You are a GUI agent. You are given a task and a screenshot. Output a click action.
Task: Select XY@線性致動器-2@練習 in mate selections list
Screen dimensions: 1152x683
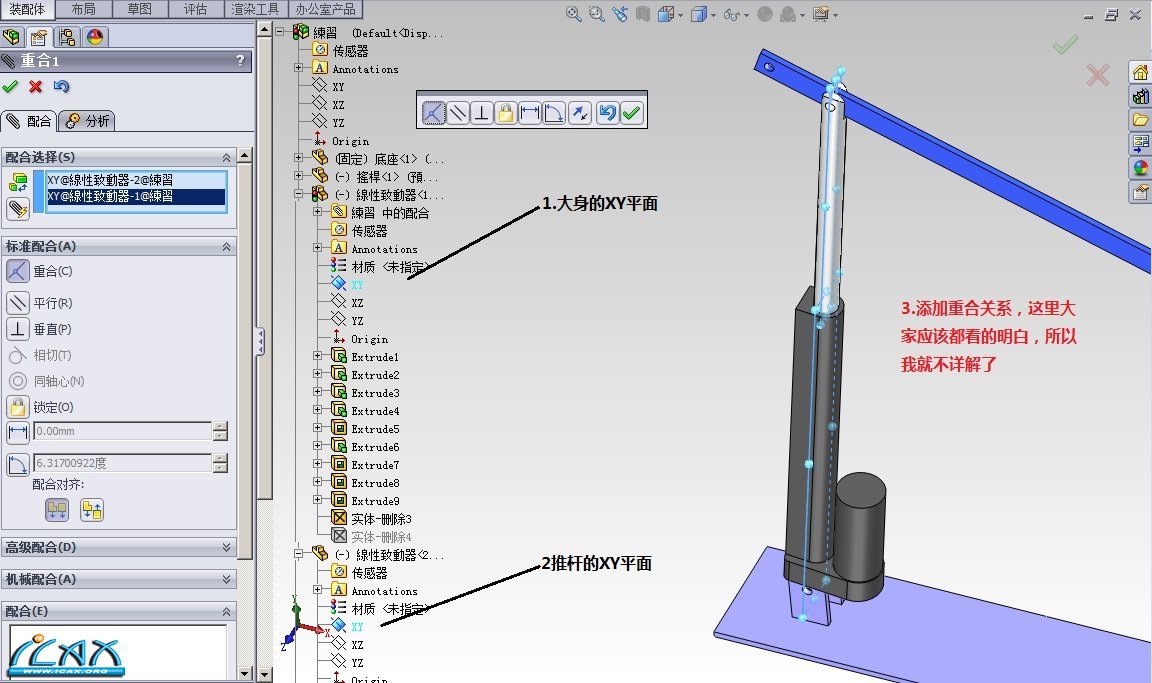tap(109, 180)
